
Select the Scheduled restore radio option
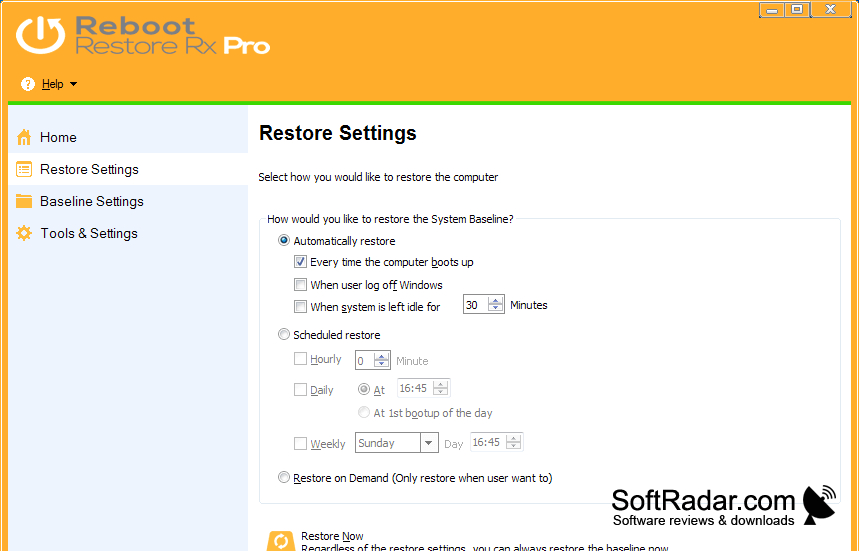[284, 334]
